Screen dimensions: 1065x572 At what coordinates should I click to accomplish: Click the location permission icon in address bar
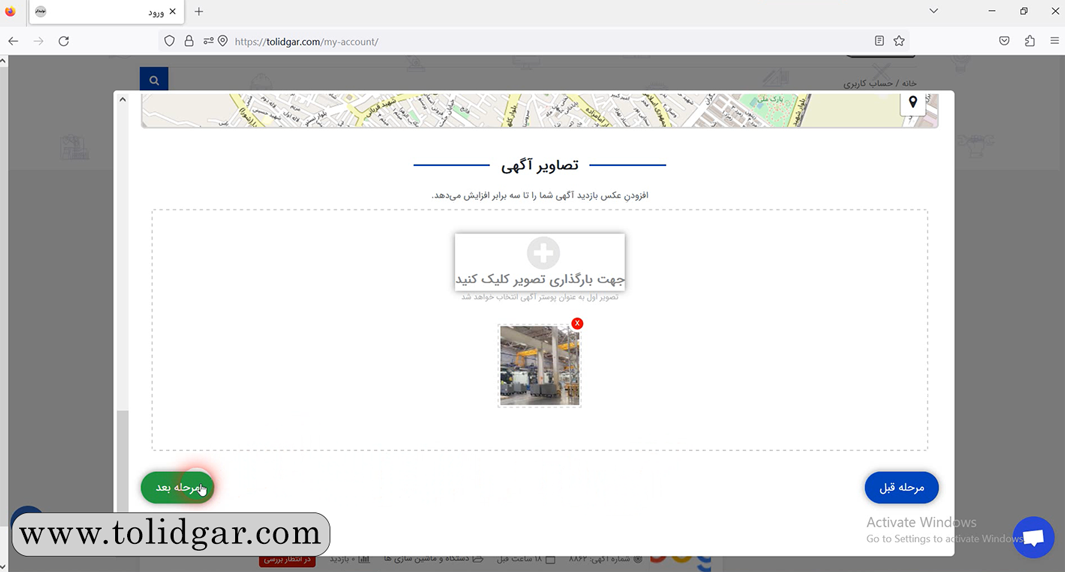coord(223,41)
